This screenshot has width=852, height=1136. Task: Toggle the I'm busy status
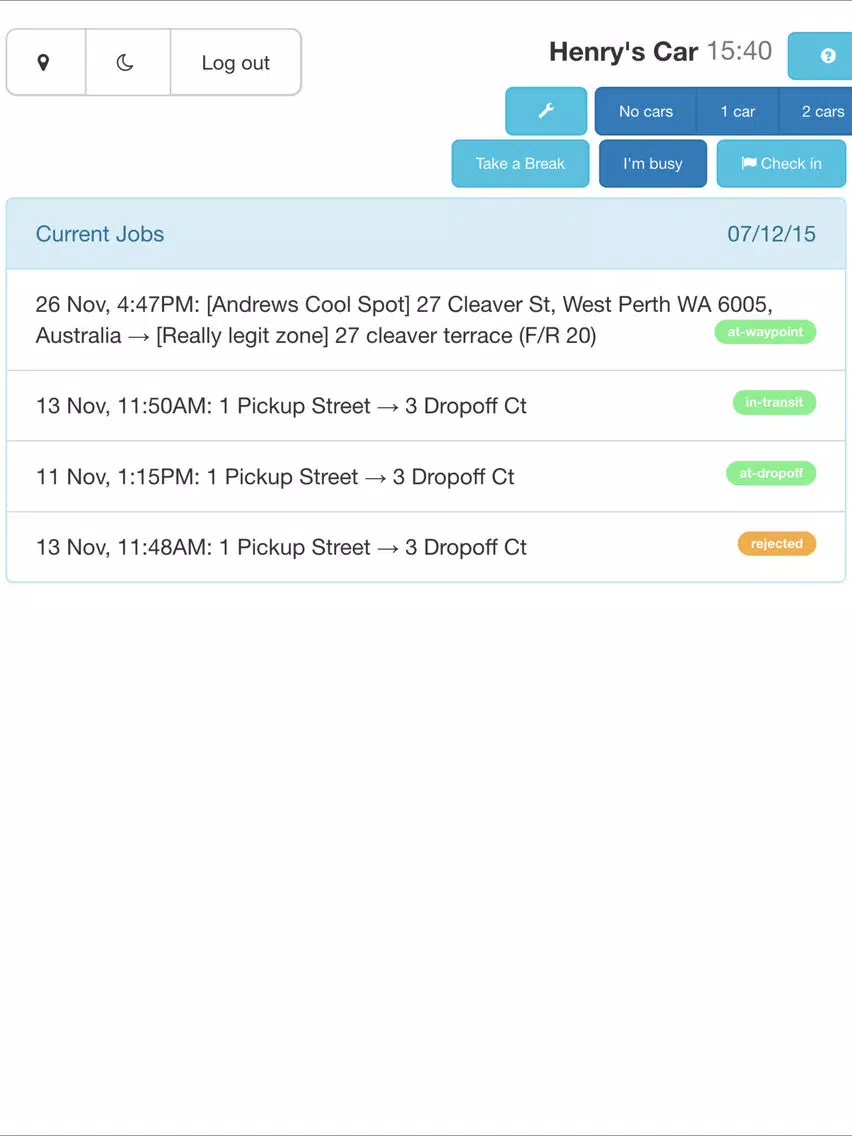(653, 163)
